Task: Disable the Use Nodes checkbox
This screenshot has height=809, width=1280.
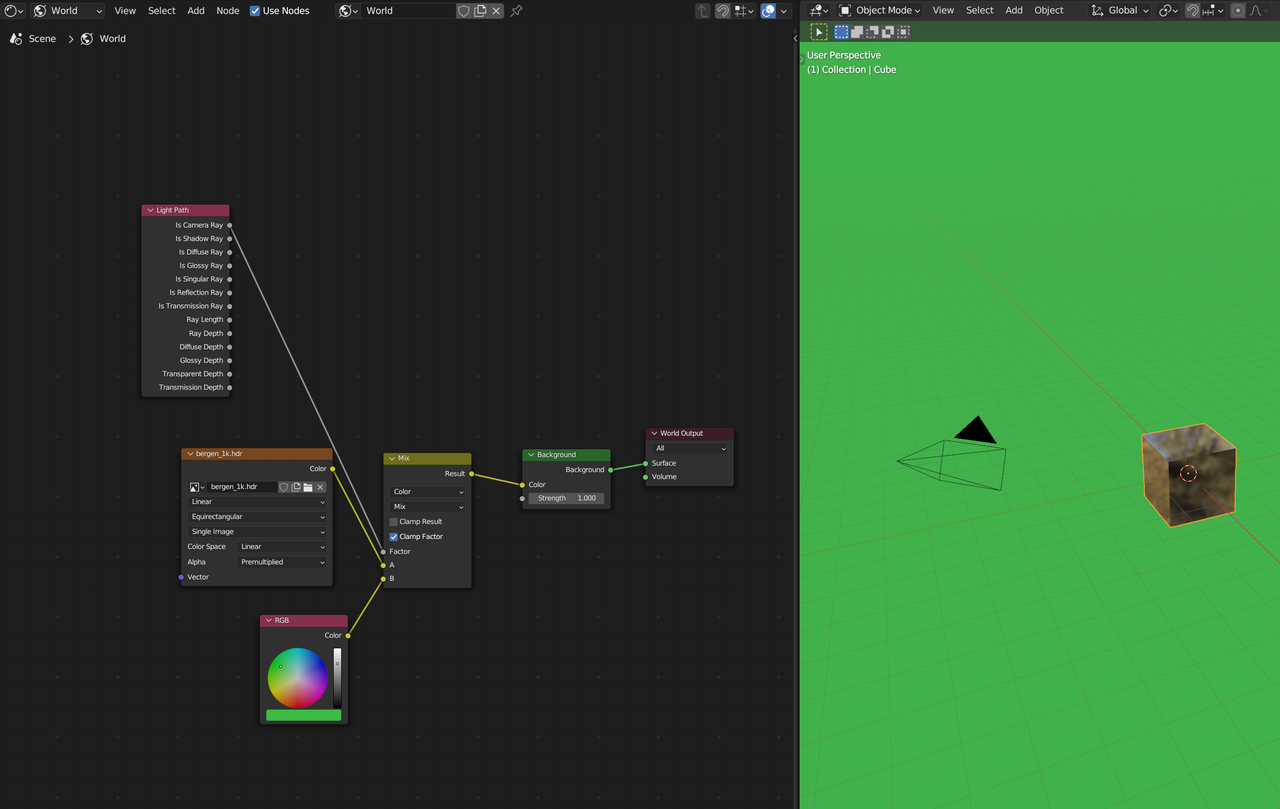Action: (255, 11)
